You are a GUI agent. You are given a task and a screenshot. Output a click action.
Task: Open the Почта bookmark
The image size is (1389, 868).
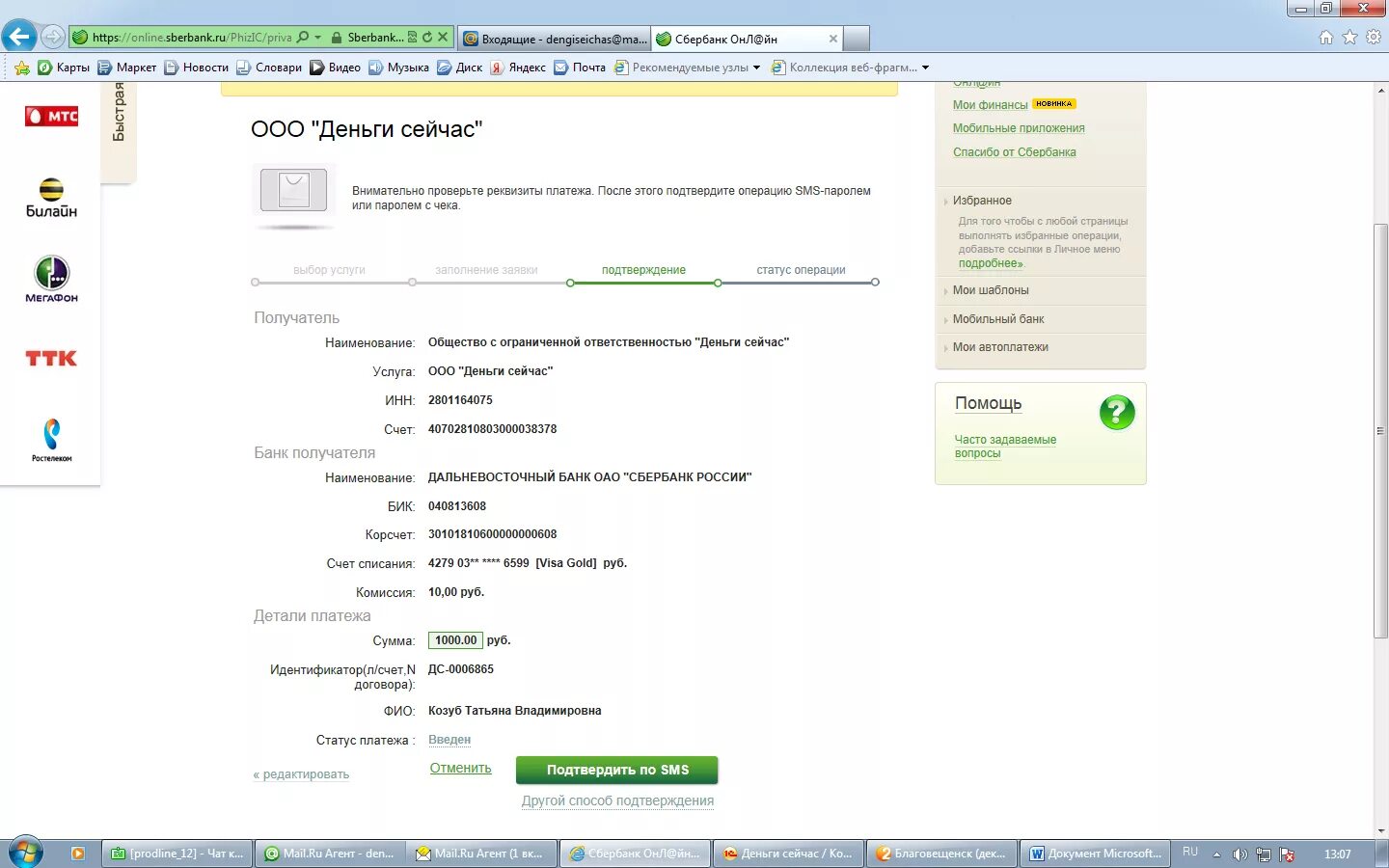(580, 68)
